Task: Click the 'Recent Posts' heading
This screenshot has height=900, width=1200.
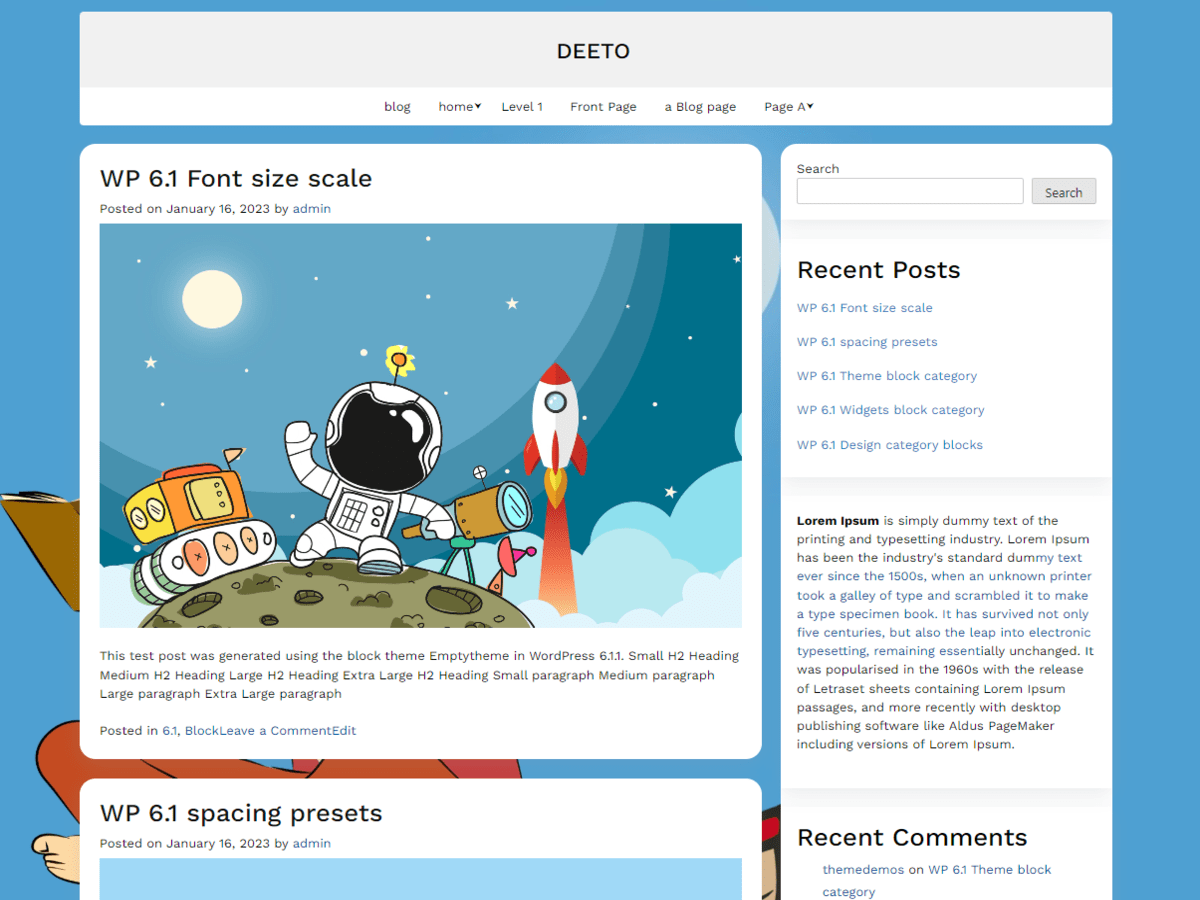Action: point(879,270)
